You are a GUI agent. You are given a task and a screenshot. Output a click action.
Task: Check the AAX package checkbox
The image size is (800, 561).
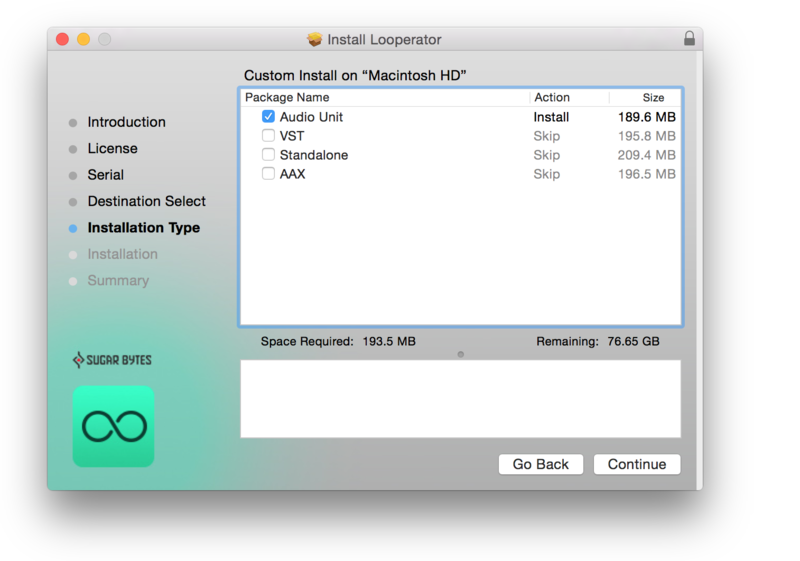tap(268, 174)
